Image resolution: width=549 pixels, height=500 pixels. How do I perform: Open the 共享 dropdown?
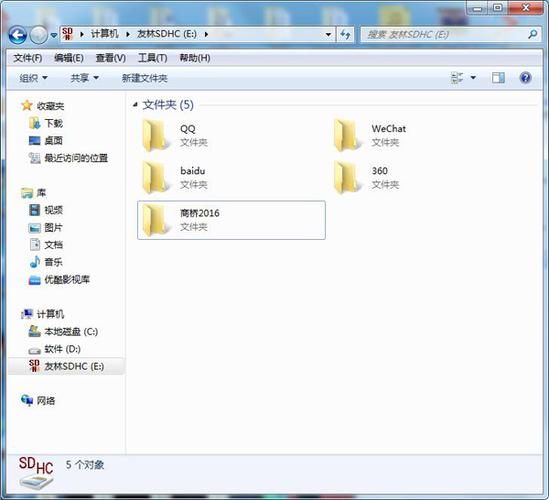pos(84,78)
